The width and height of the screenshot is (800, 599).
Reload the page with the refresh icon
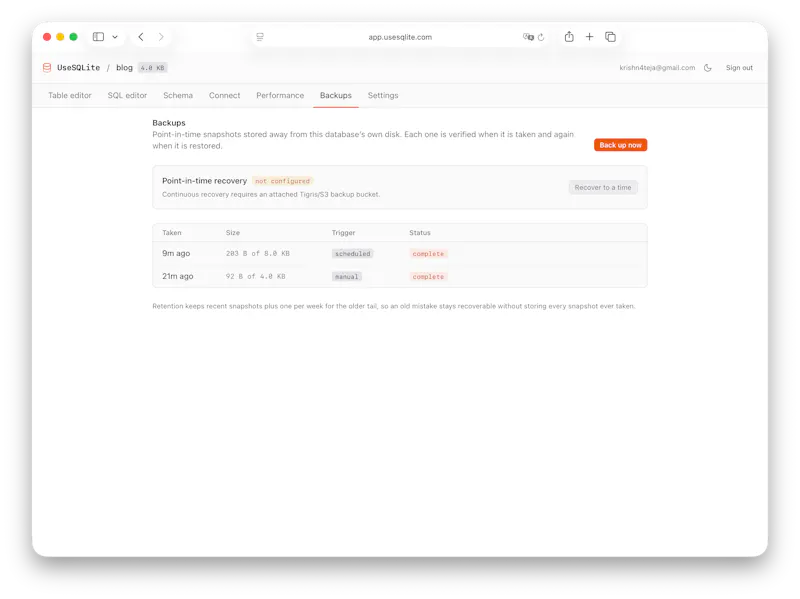541,37
